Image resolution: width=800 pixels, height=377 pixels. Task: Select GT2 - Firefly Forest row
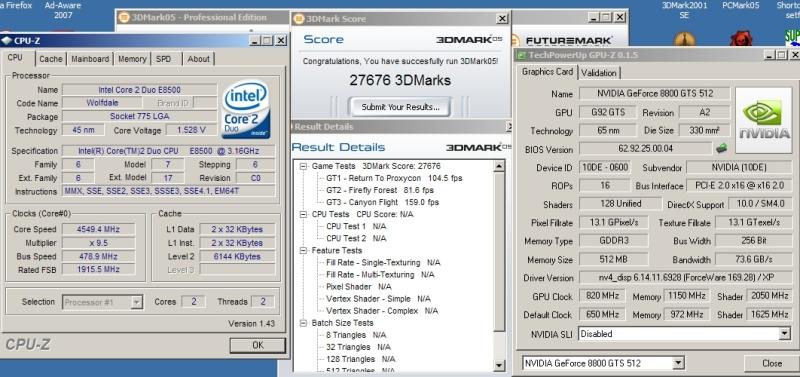[x=380, y=190]
